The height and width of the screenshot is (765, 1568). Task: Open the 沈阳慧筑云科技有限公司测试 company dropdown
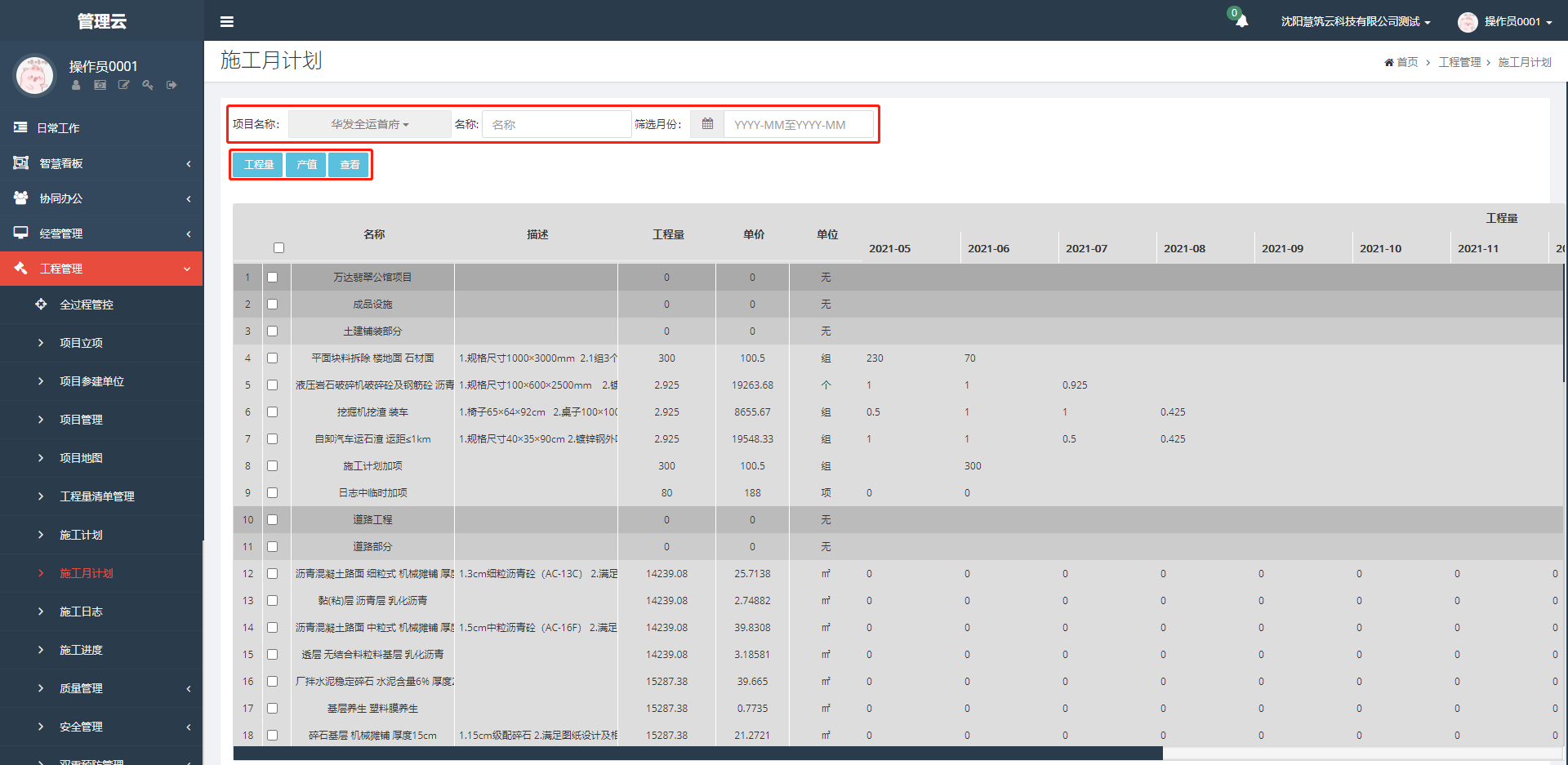[x=1355, y=22]
